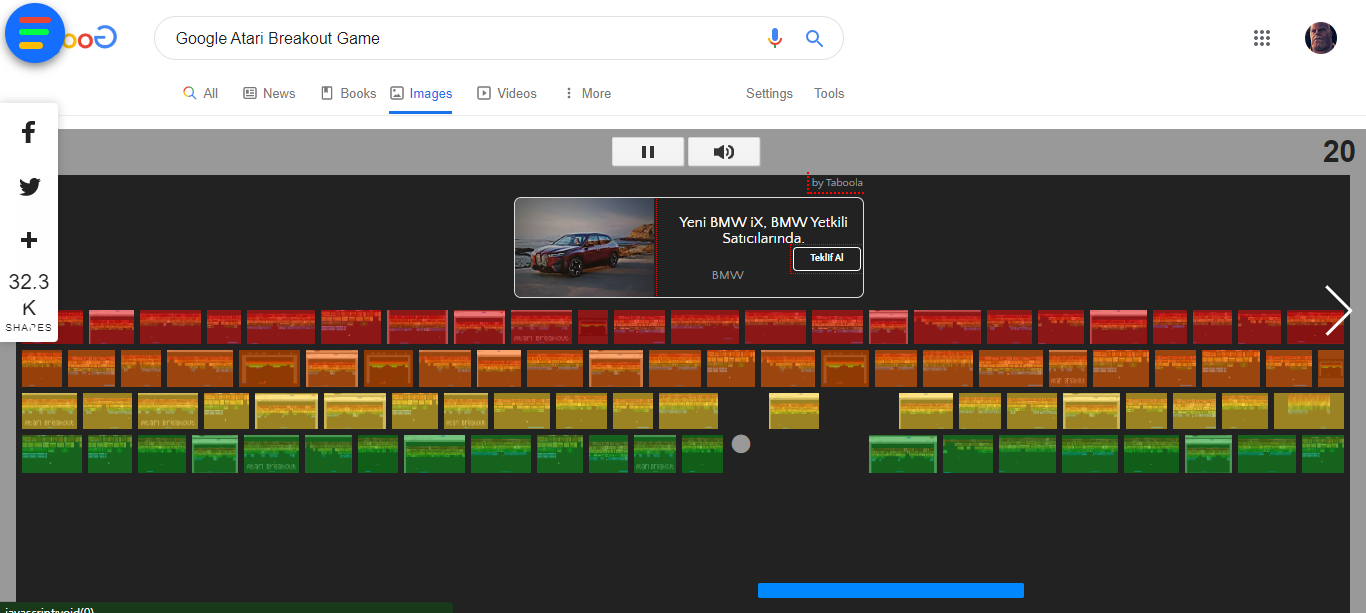Open the Tools options

[x=829, y=93]
